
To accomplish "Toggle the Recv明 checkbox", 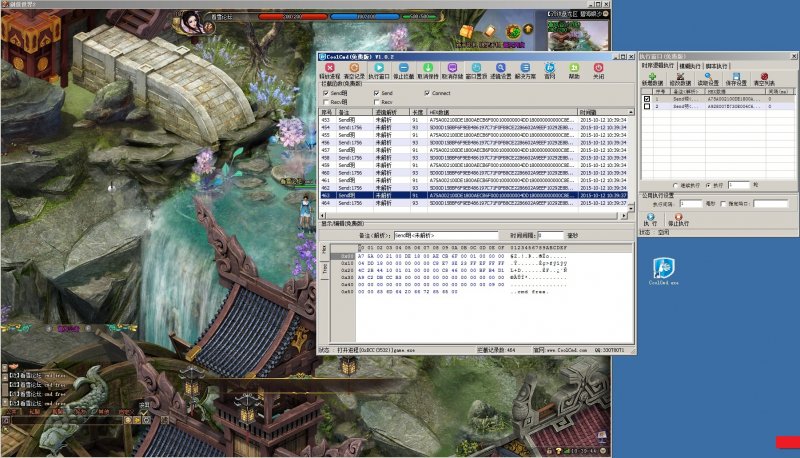I will [326, 102].
